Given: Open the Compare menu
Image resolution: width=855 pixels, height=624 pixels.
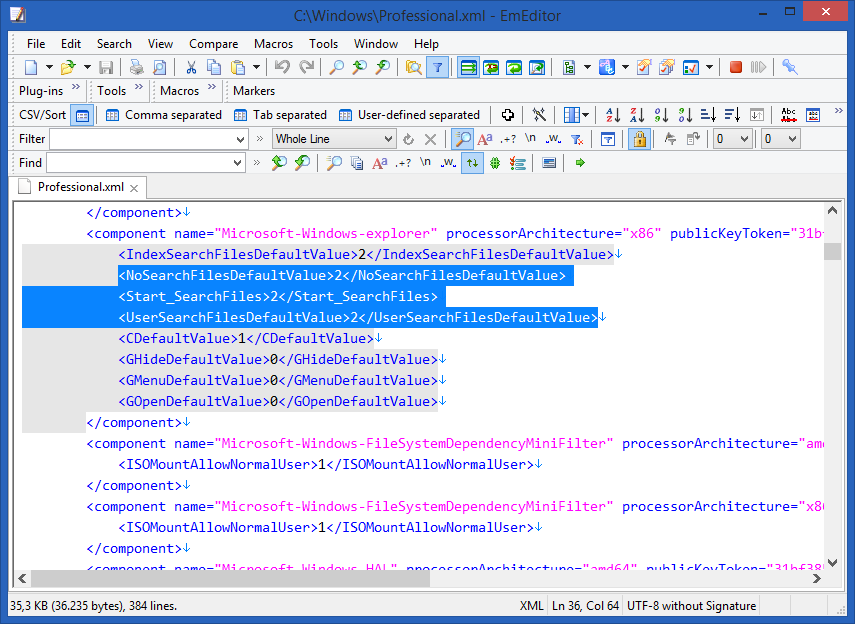Looking at the screenshot, I should click(x=213, y=44).
